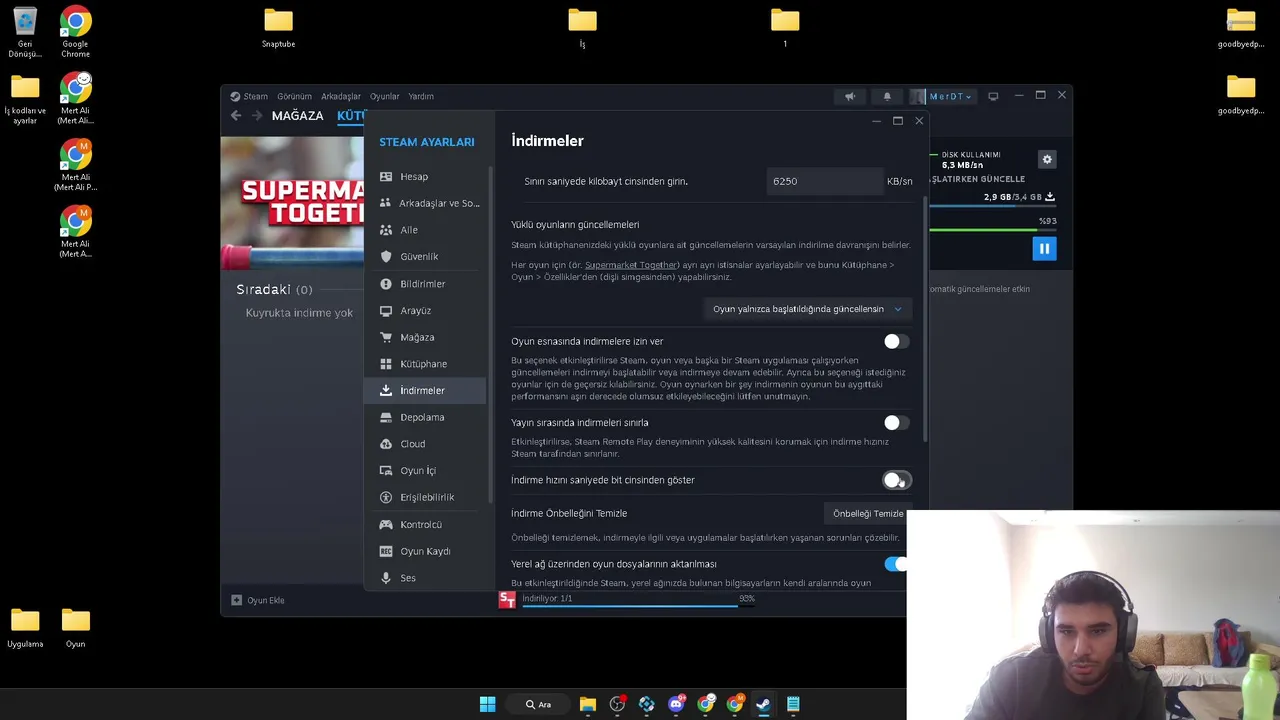The width and height of the screenshot is (1280, 720).
Task: Click the green %93 progress bar
Action: pos(992,230)
